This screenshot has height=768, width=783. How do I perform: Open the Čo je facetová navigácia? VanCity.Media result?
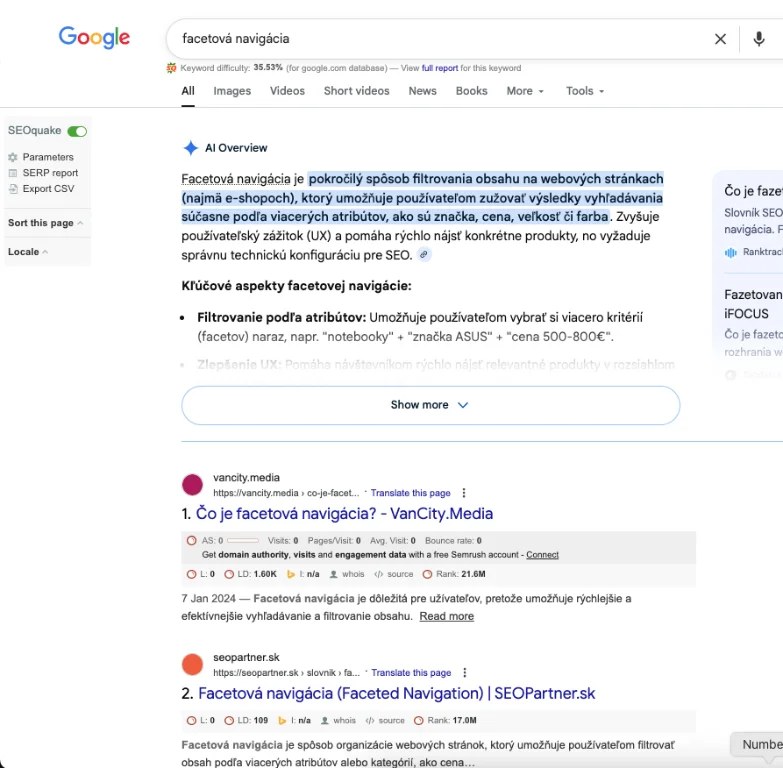coord(344,514)
